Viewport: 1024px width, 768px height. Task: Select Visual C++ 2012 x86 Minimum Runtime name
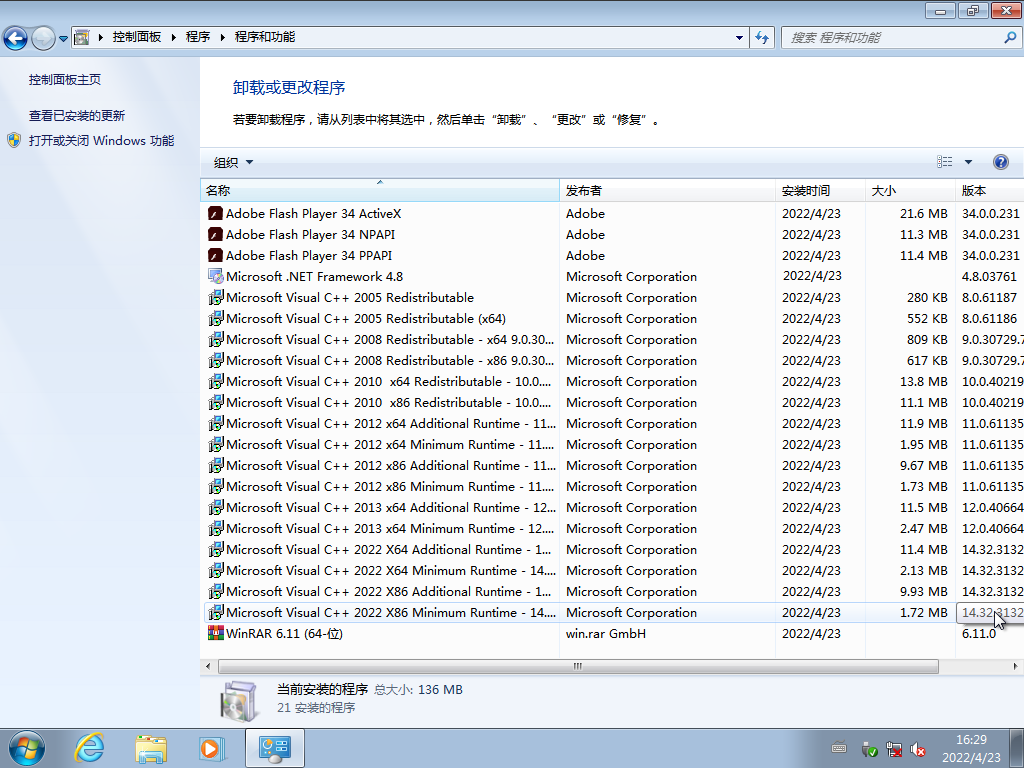tap(390, 487)
